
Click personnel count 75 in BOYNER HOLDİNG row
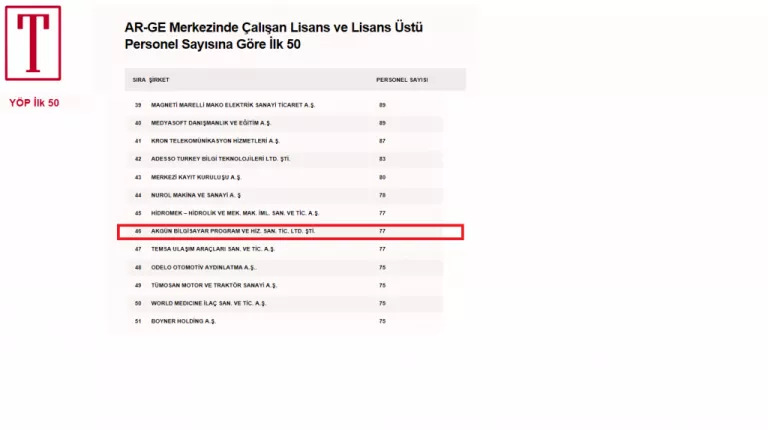coord(382,321)
